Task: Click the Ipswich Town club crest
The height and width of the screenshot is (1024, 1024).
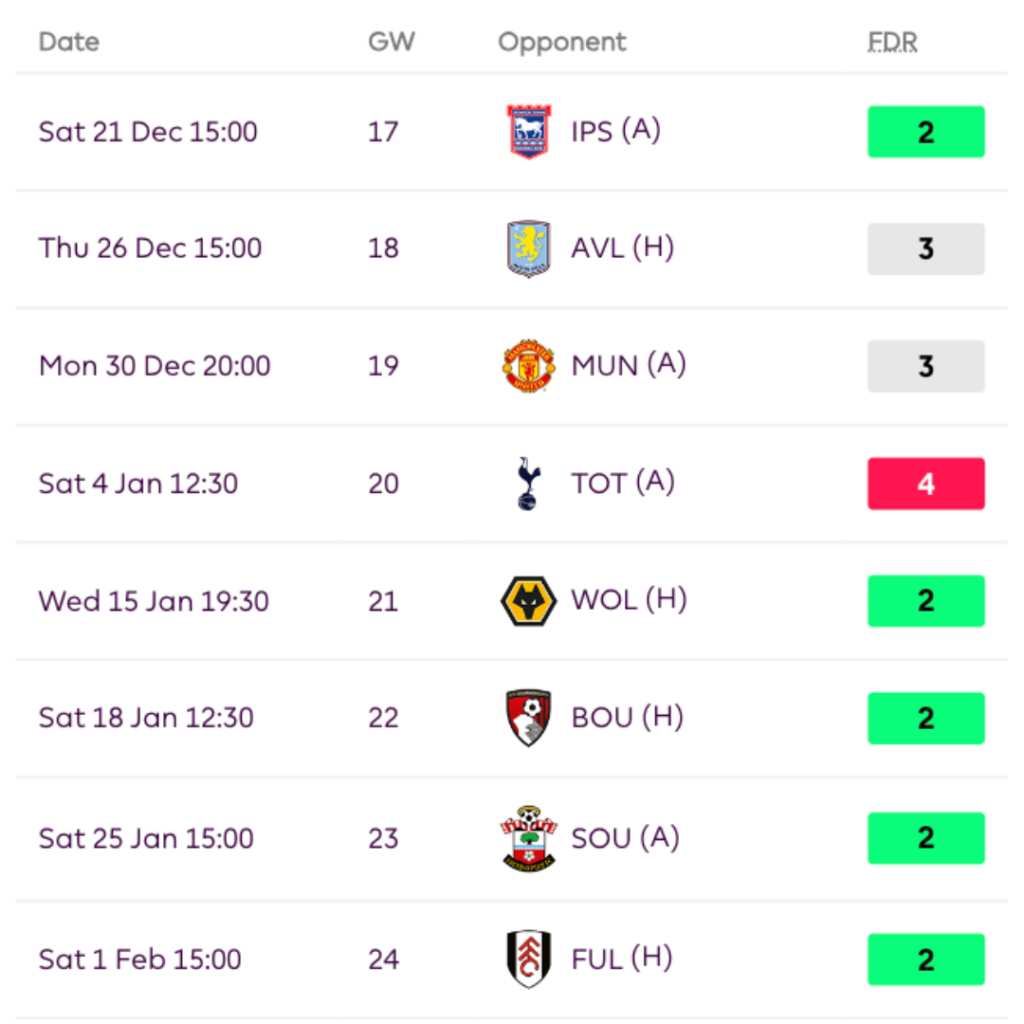Action: [528, 132]
